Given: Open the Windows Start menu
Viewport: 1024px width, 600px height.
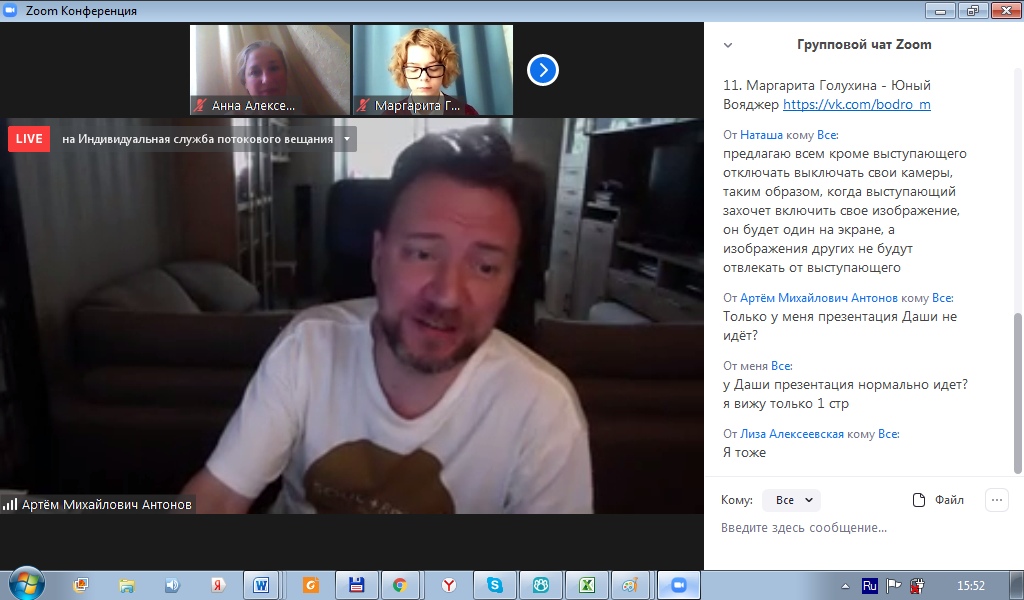Looking at the screenshot, I should tap(26, 584).
